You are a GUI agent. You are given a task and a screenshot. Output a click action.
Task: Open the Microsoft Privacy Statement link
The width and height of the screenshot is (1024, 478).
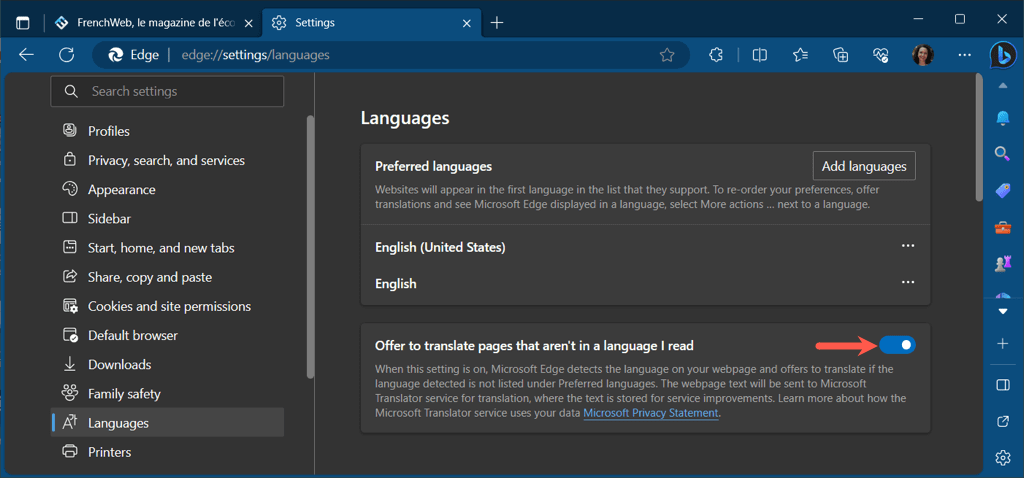(651, 413)
